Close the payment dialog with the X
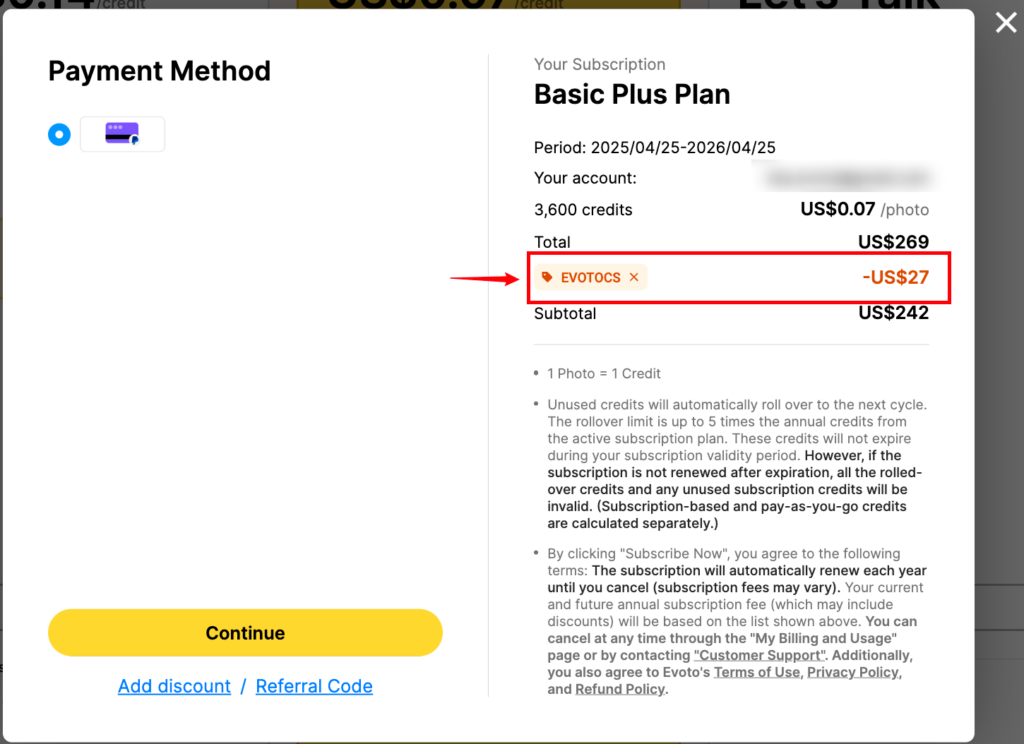The height and width of the screenshot is (744, 1024). (1006, 23)
